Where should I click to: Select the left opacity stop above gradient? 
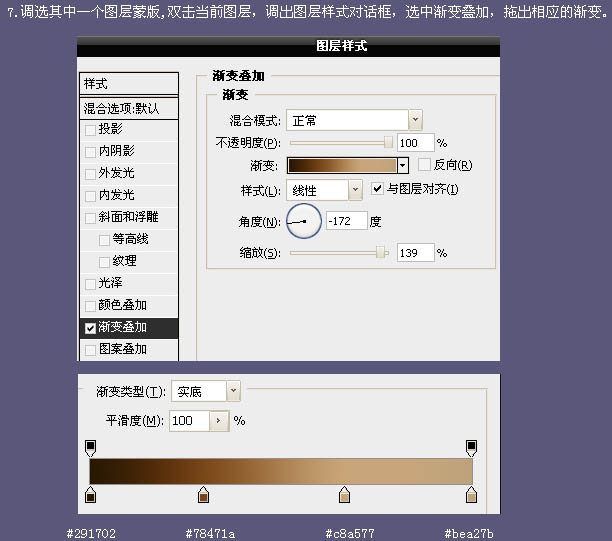tap(91, 448)
